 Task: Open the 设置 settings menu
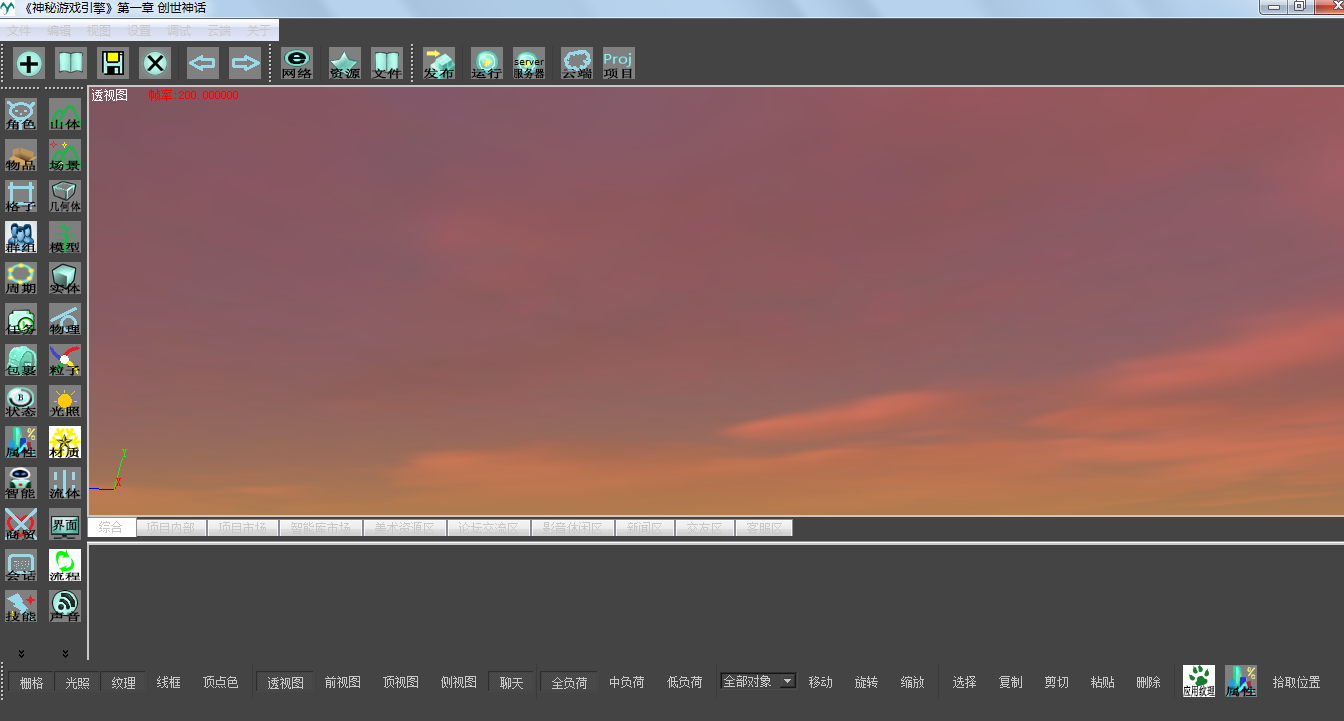(x=139, y=31)
